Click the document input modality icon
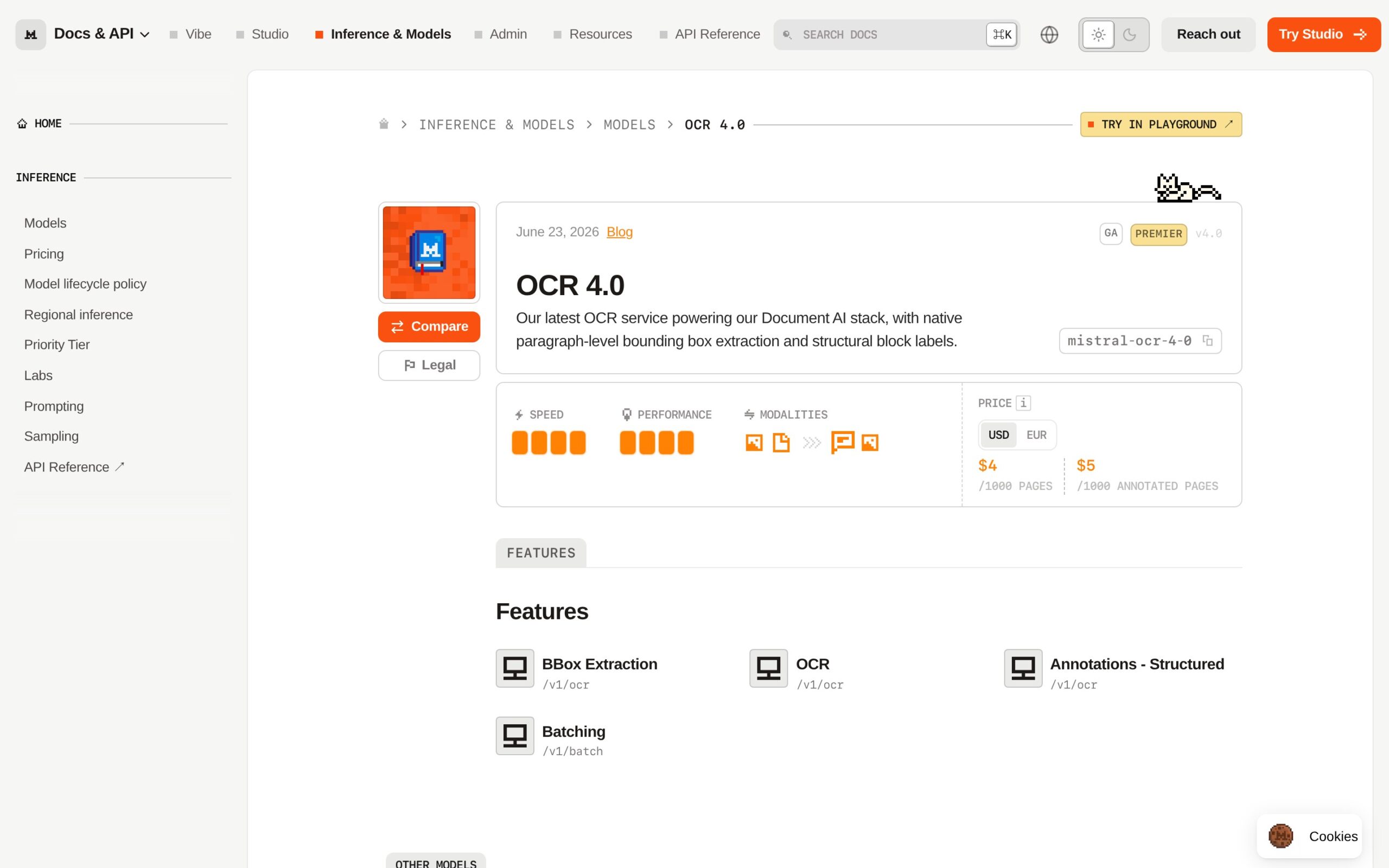This screenshot has width=1389, height=868. coord(781,443)
